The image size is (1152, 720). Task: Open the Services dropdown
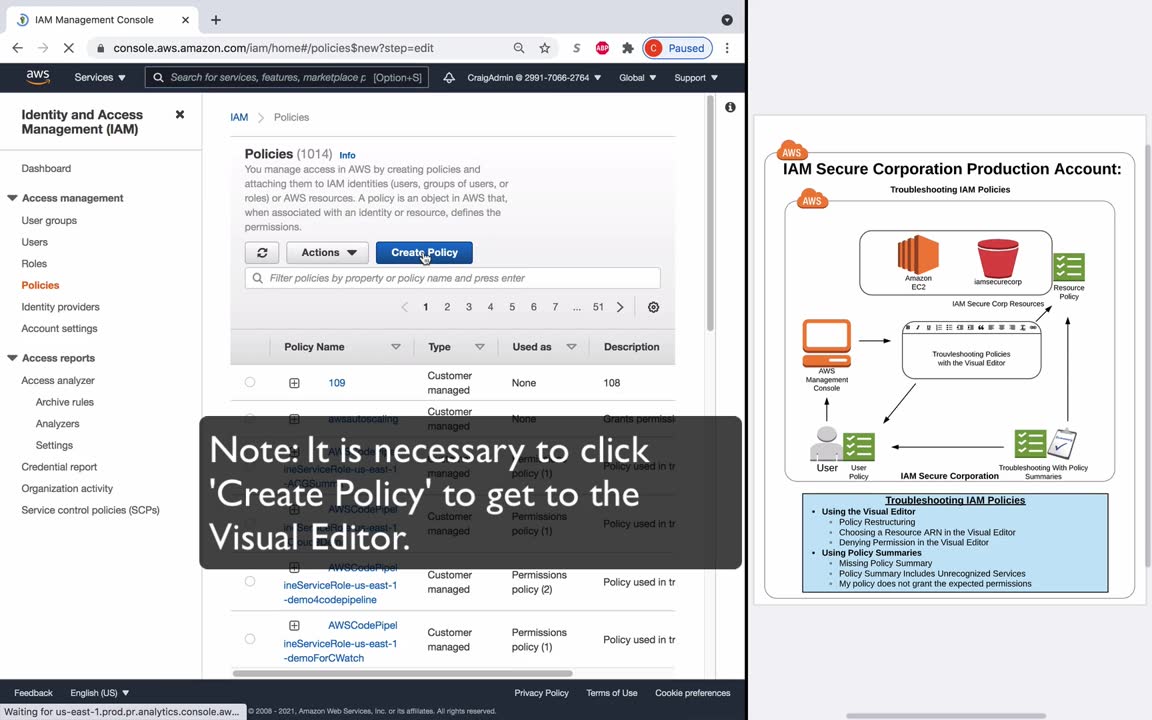[x=100, y=77]
